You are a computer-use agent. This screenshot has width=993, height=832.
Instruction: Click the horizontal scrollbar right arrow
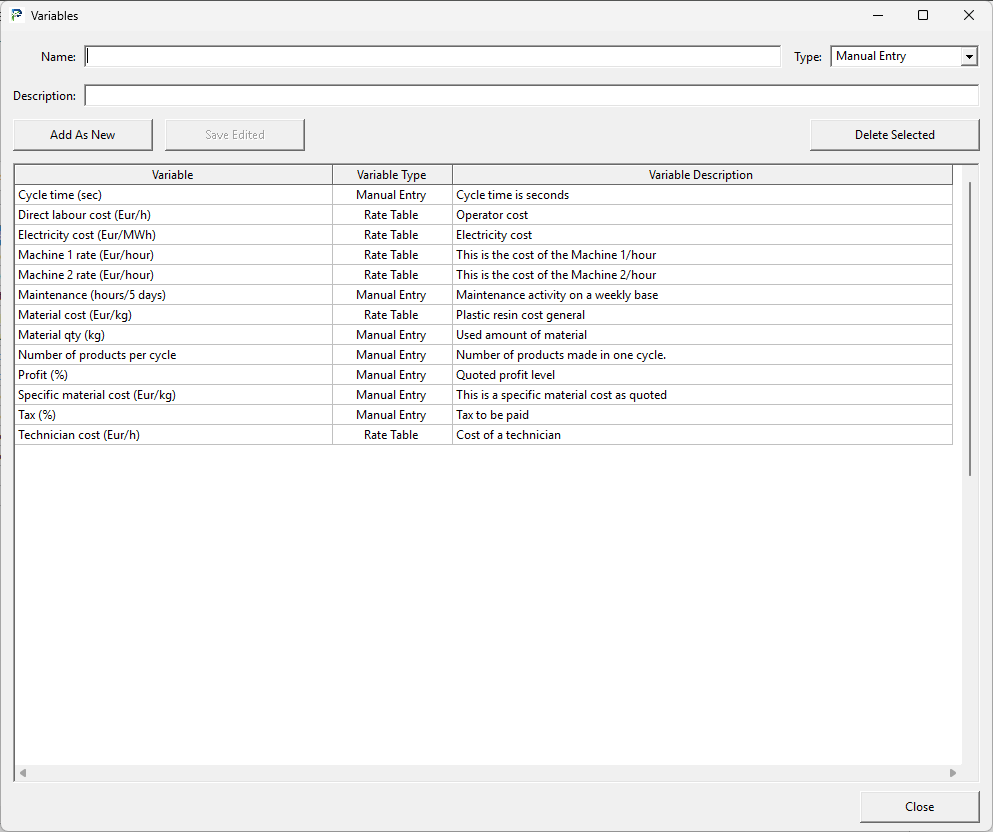[953, 773]
